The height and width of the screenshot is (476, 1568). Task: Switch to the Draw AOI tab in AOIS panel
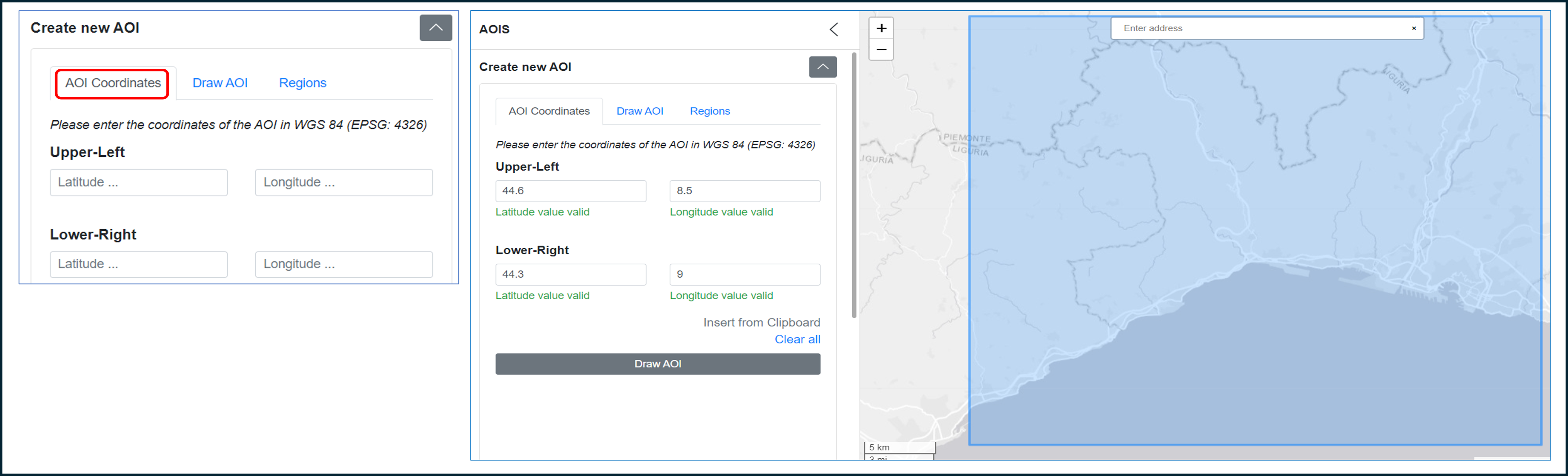tap(640, 111)
